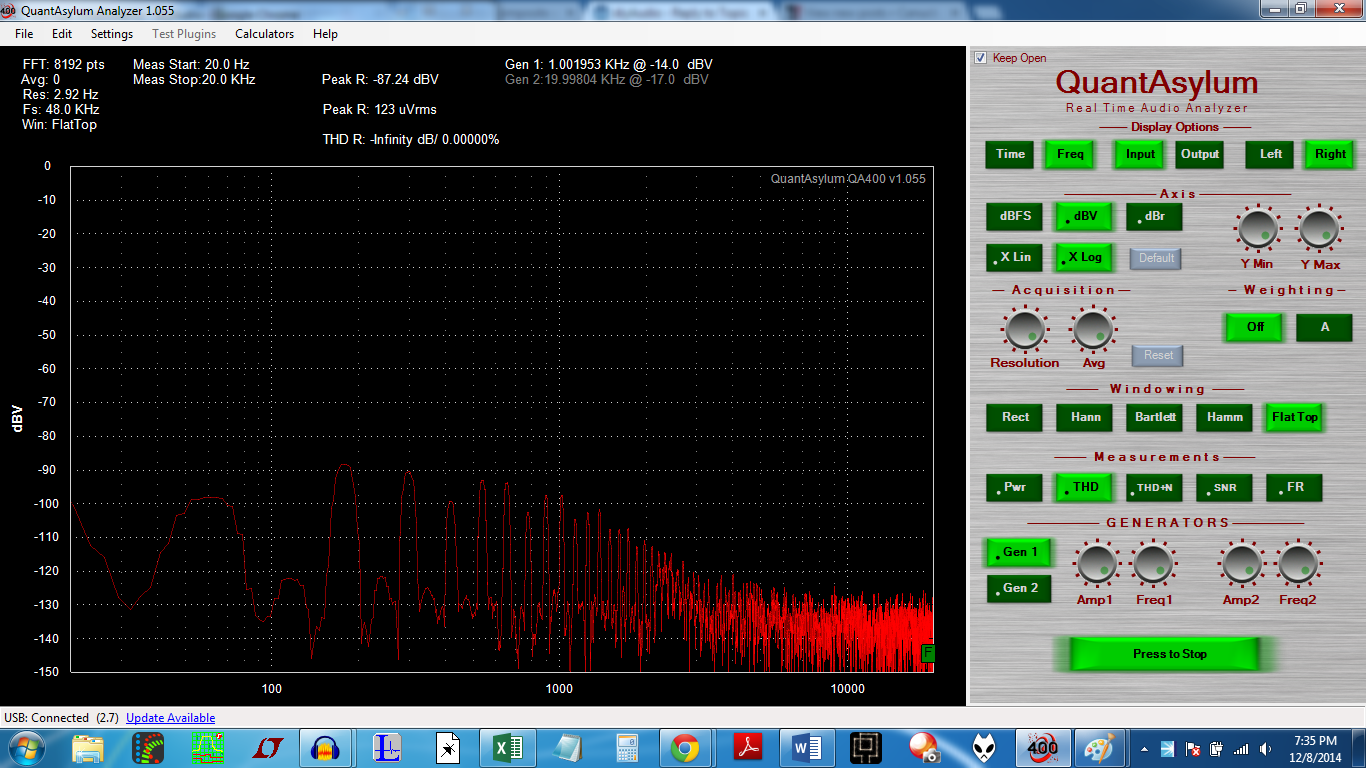Select the Rect window
1366x768 pixels.
point(1015,417)
